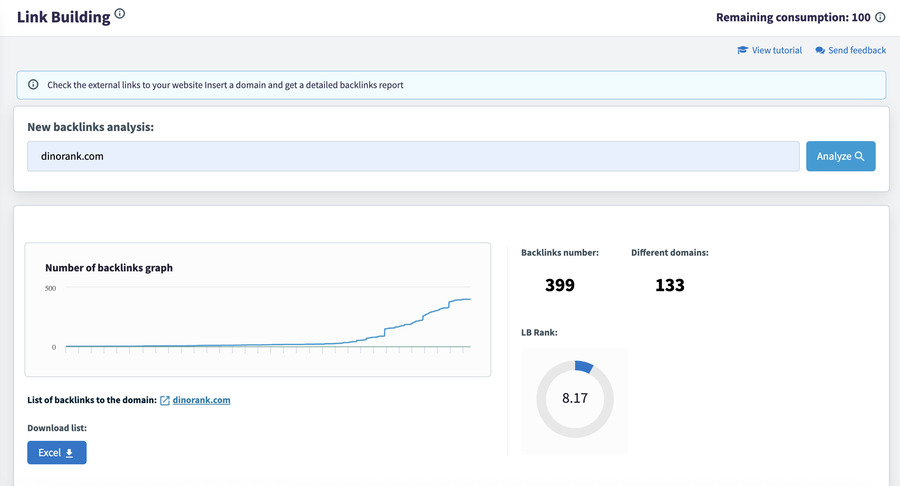Image resolution: width=900 pixels, height=486 pixels.
Task: Click the Number of backlinks graph title
Action: coord(109,267)
